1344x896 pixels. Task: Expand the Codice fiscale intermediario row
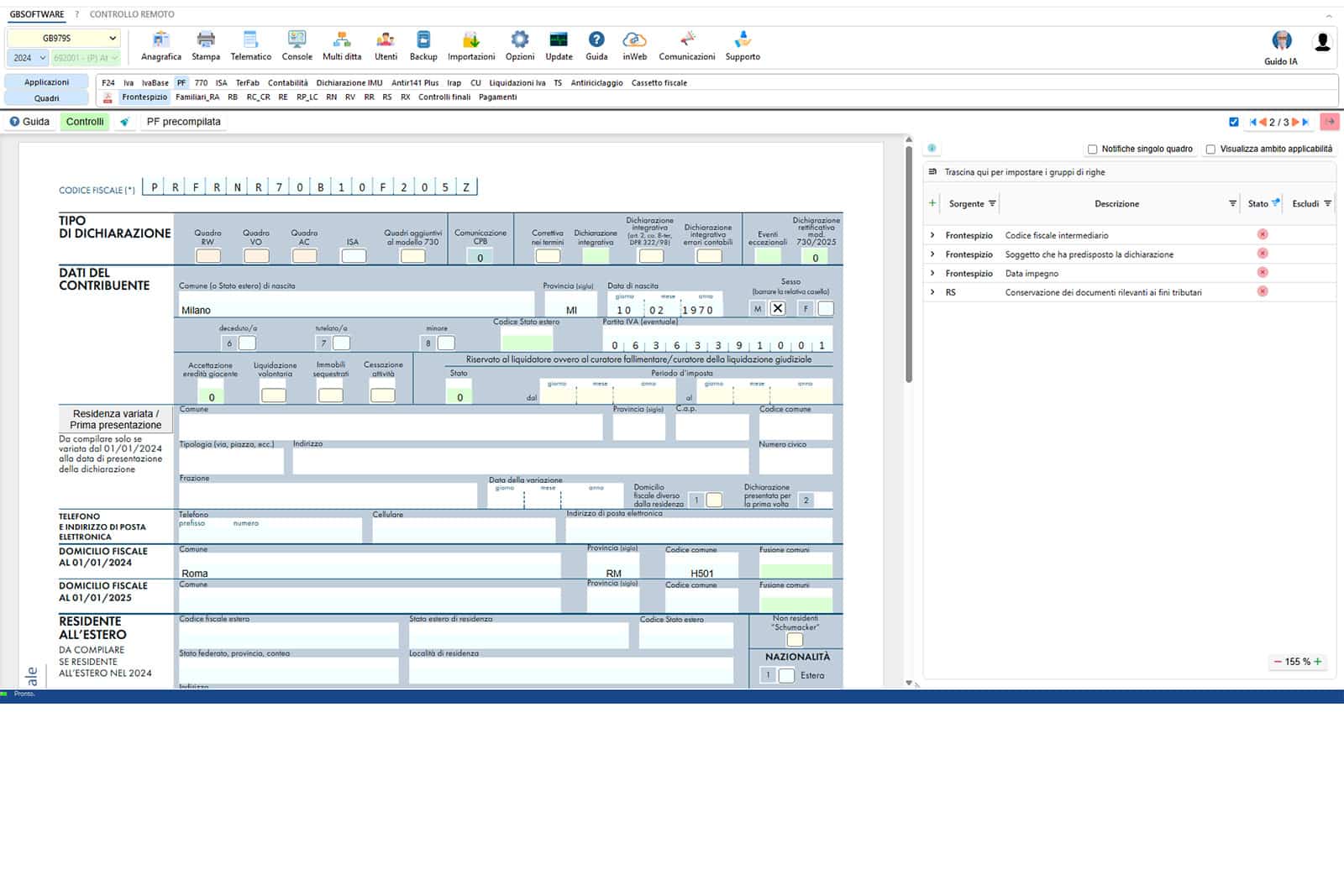(932, 235)
